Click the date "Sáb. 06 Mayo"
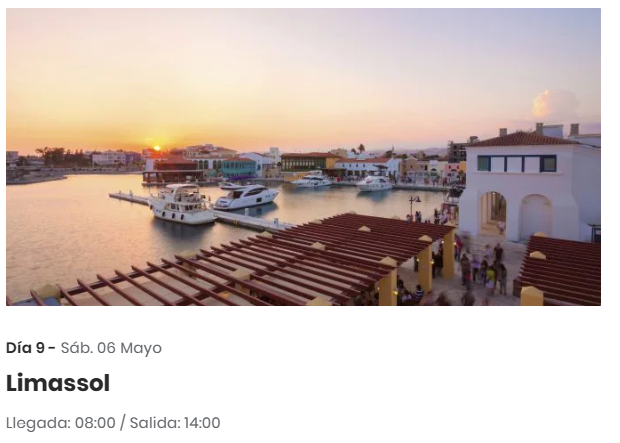The image size is (620, 443). click(x=111, y=348)
